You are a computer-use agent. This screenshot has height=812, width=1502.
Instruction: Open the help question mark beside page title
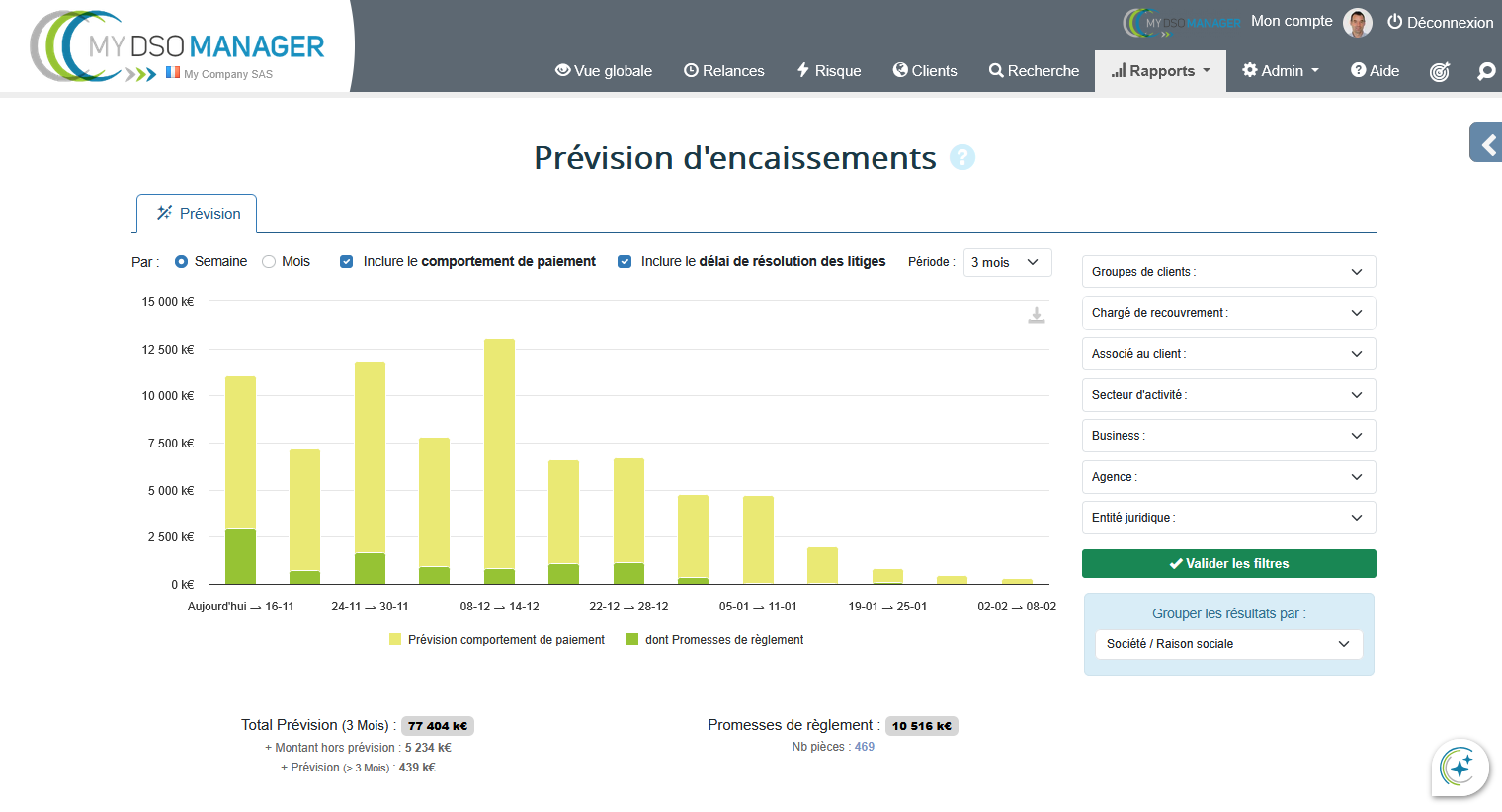(x=961, y=157)
